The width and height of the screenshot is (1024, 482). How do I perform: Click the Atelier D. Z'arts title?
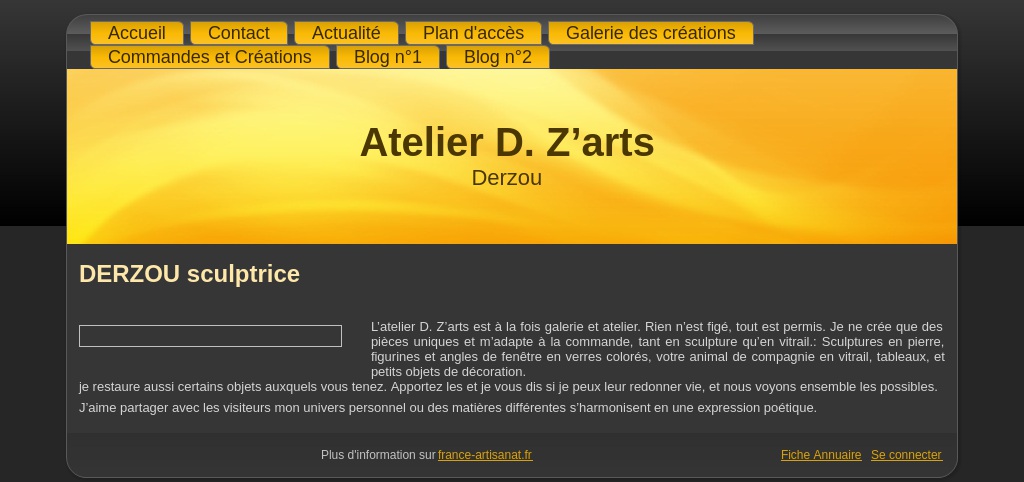(507, 142)
